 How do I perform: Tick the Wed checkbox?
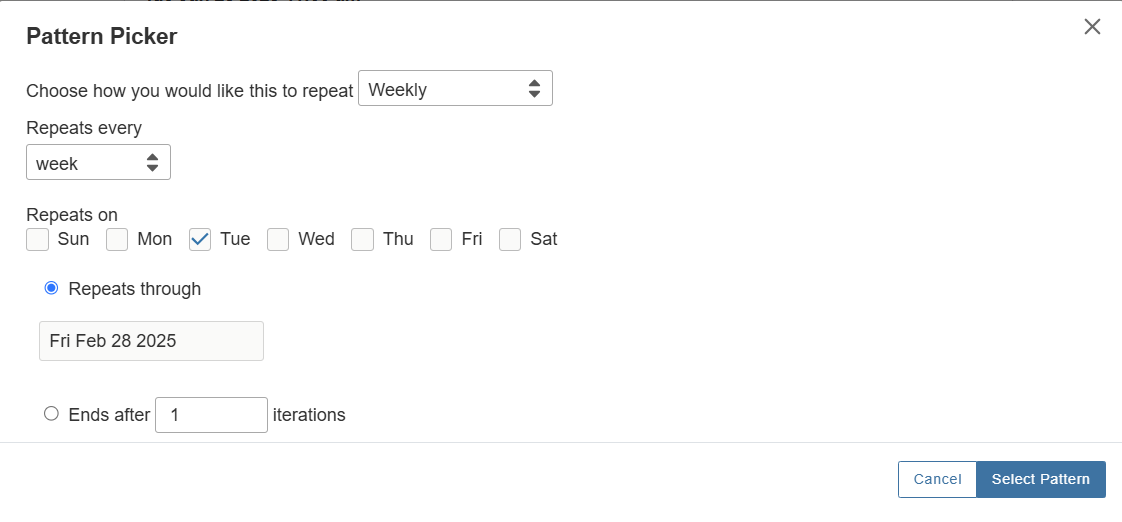pyautogui.click(x=278, y=240)
